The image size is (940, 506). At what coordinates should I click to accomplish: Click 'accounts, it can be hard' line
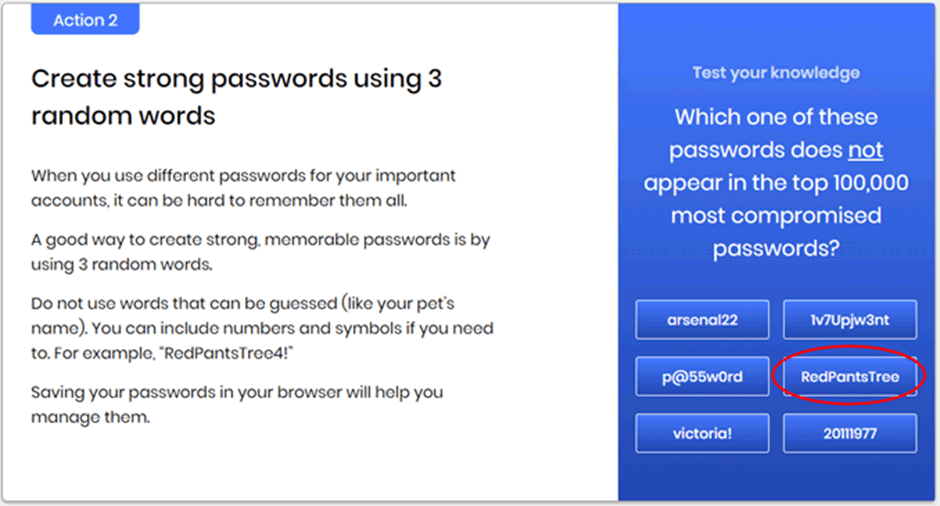(x=219, y=200)
